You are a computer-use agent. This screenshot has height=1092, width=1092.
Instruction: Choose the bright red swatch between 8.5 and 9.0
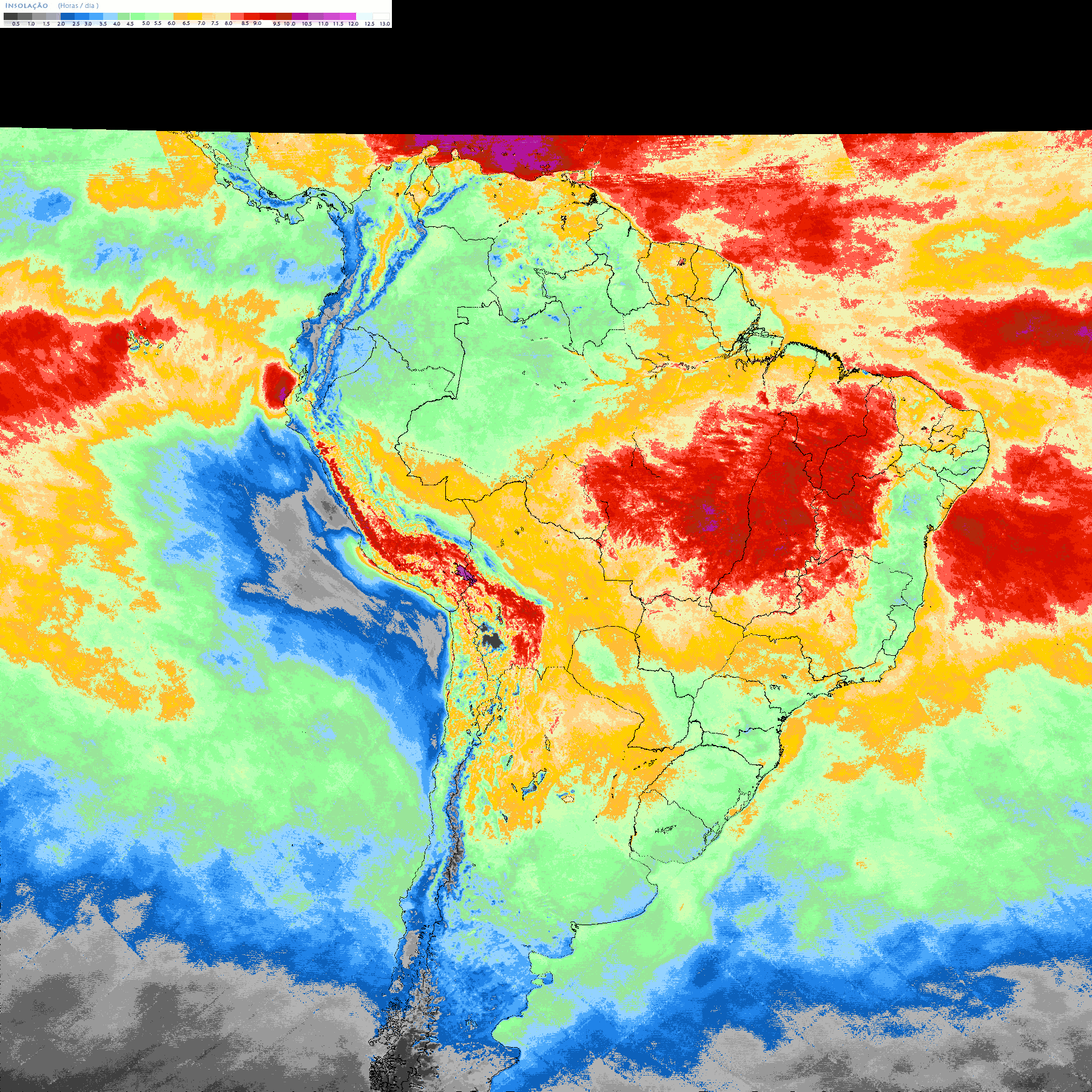pos(252,16)
